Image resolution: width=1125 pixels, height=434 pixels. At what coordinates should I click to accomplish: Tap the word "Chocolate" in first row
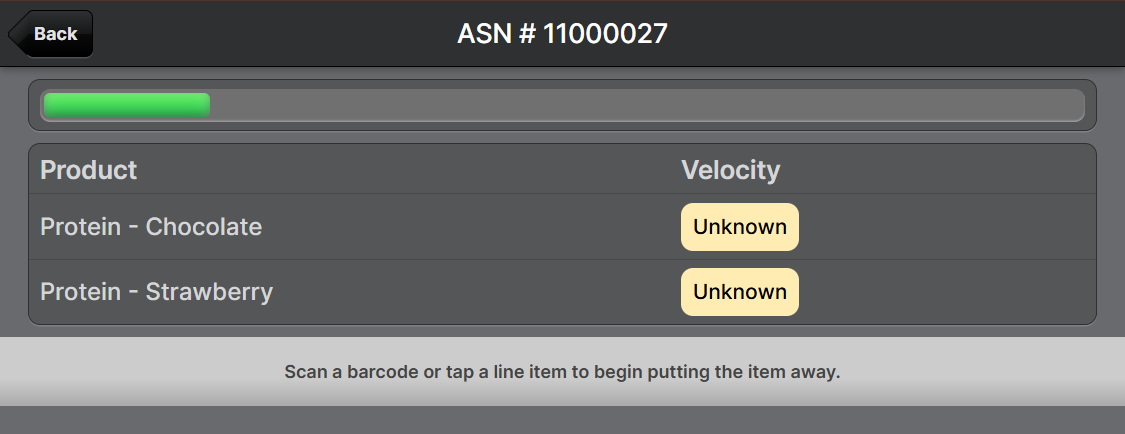[x=204, y=227]
